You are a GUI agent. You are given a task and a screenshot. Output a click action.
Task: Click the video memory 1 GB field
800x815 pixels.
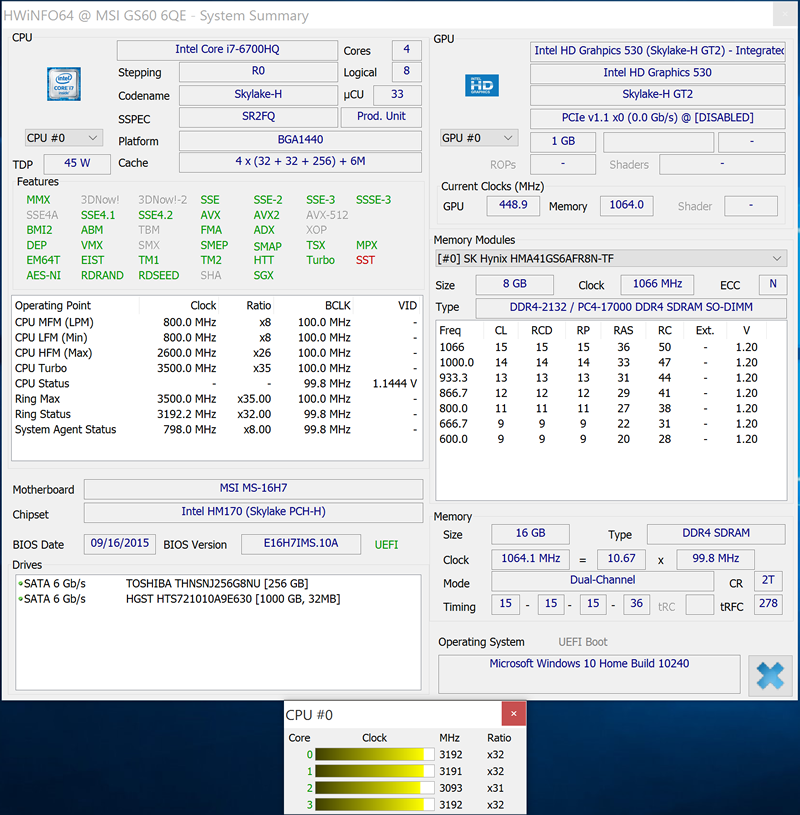pos(563,141)
